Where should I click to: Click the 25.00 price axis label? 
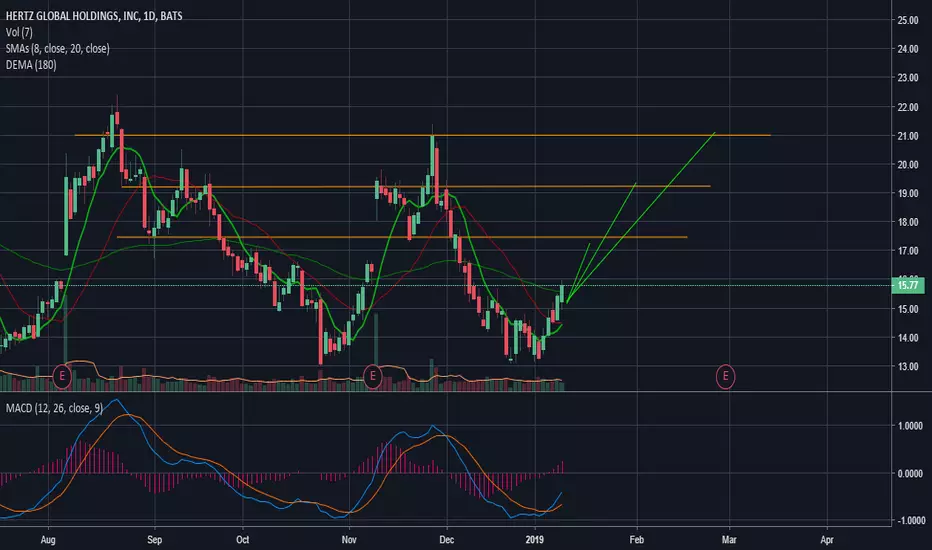pos(908,20)
